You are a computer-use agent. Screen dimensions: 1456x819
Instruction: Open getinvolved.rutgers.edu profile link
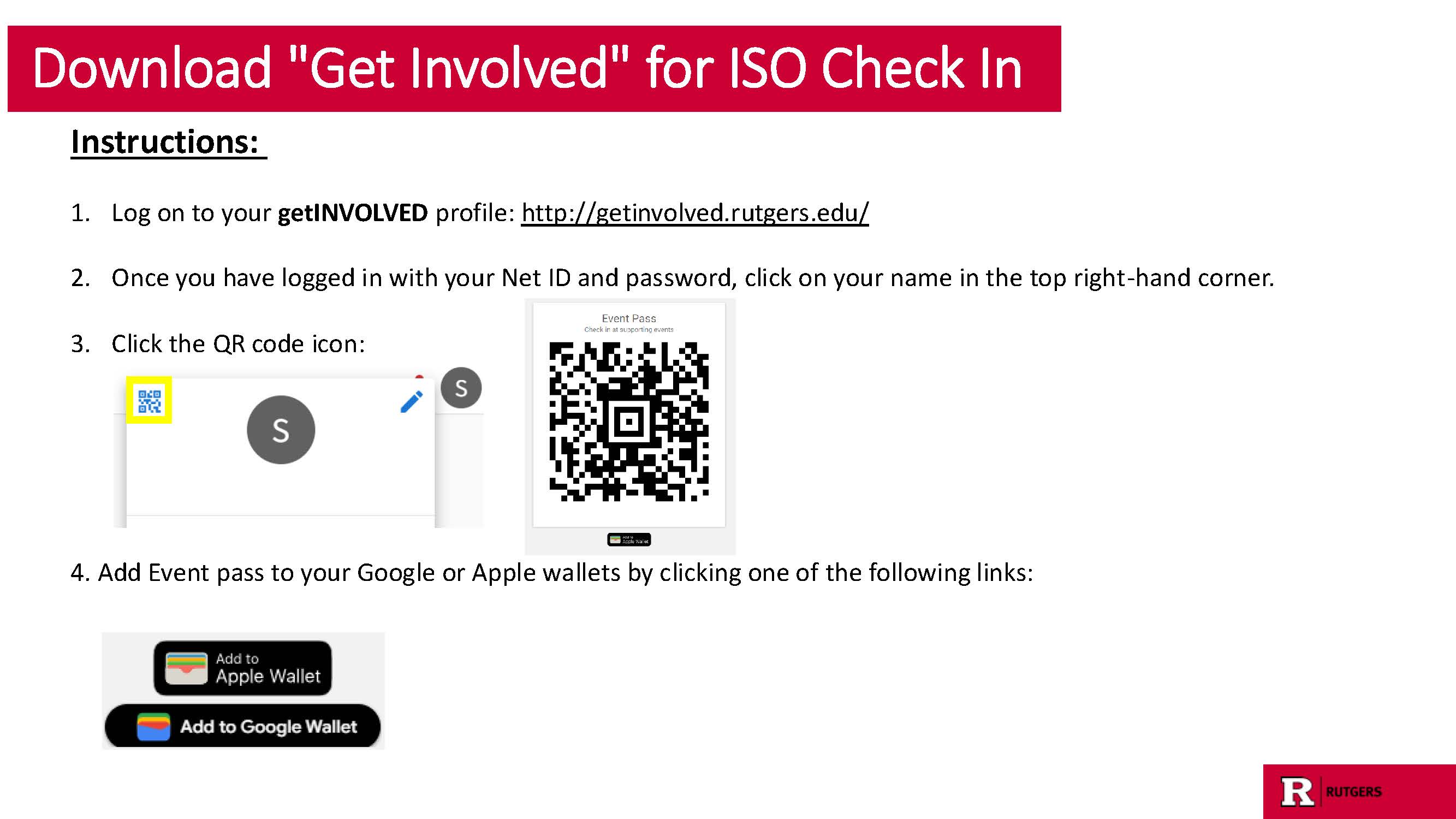(693, 213)
